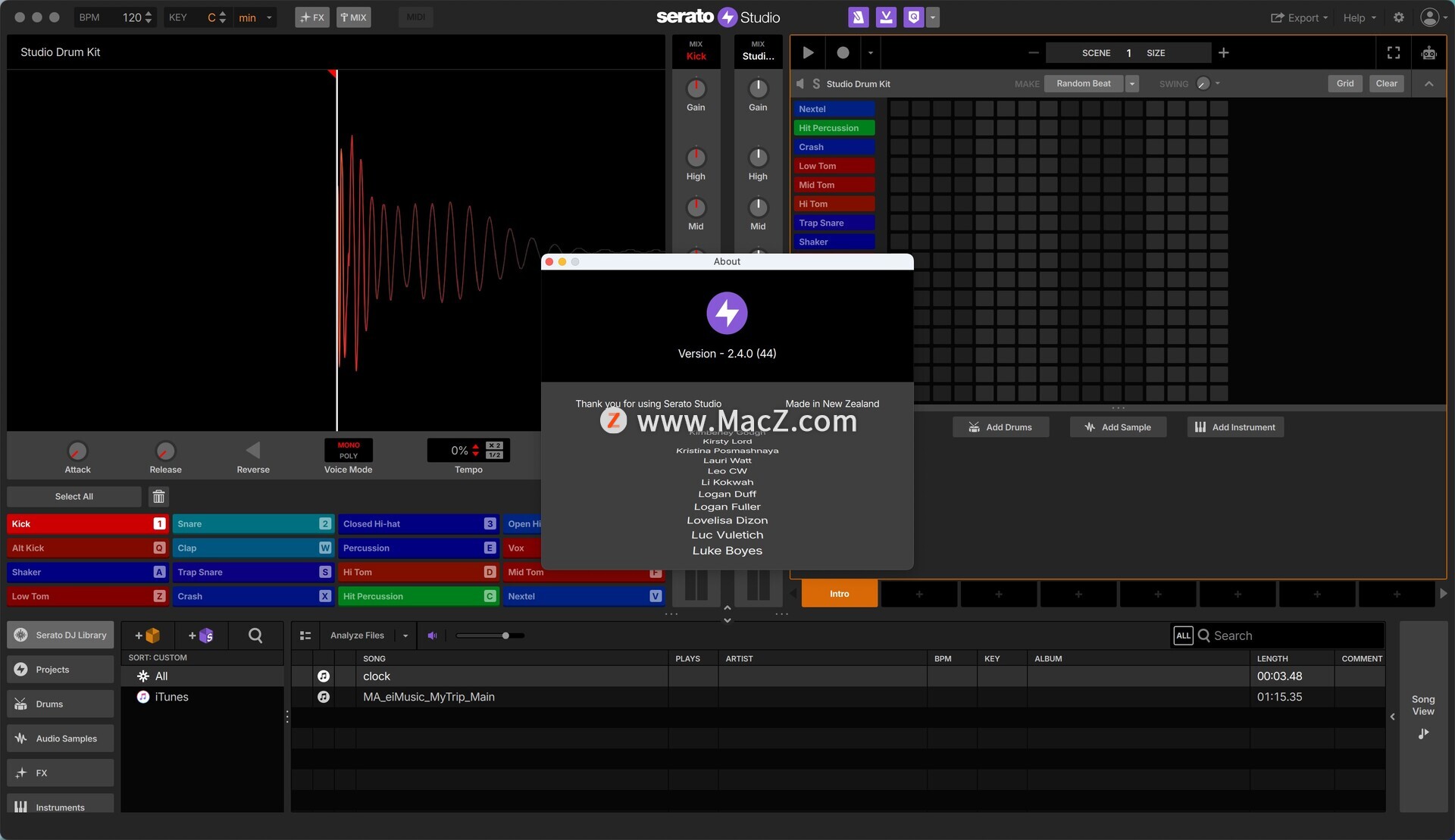This screenshot has height=840, width=1455.
Task: Toggle solo S on Studio Drum Kit
Action: click(816, 84)
